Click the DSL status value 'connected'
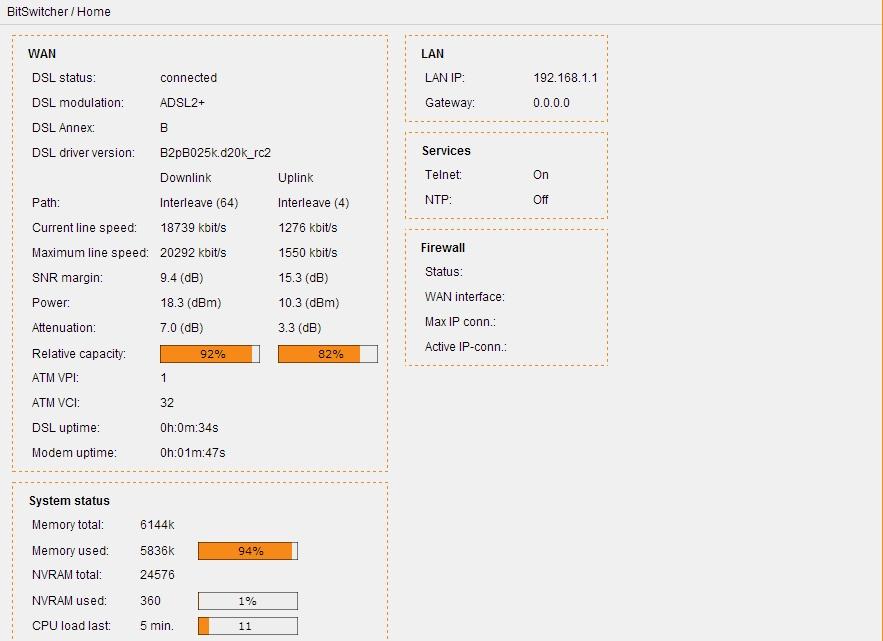Viewport: 883px width, 641px height. (188, 78)
